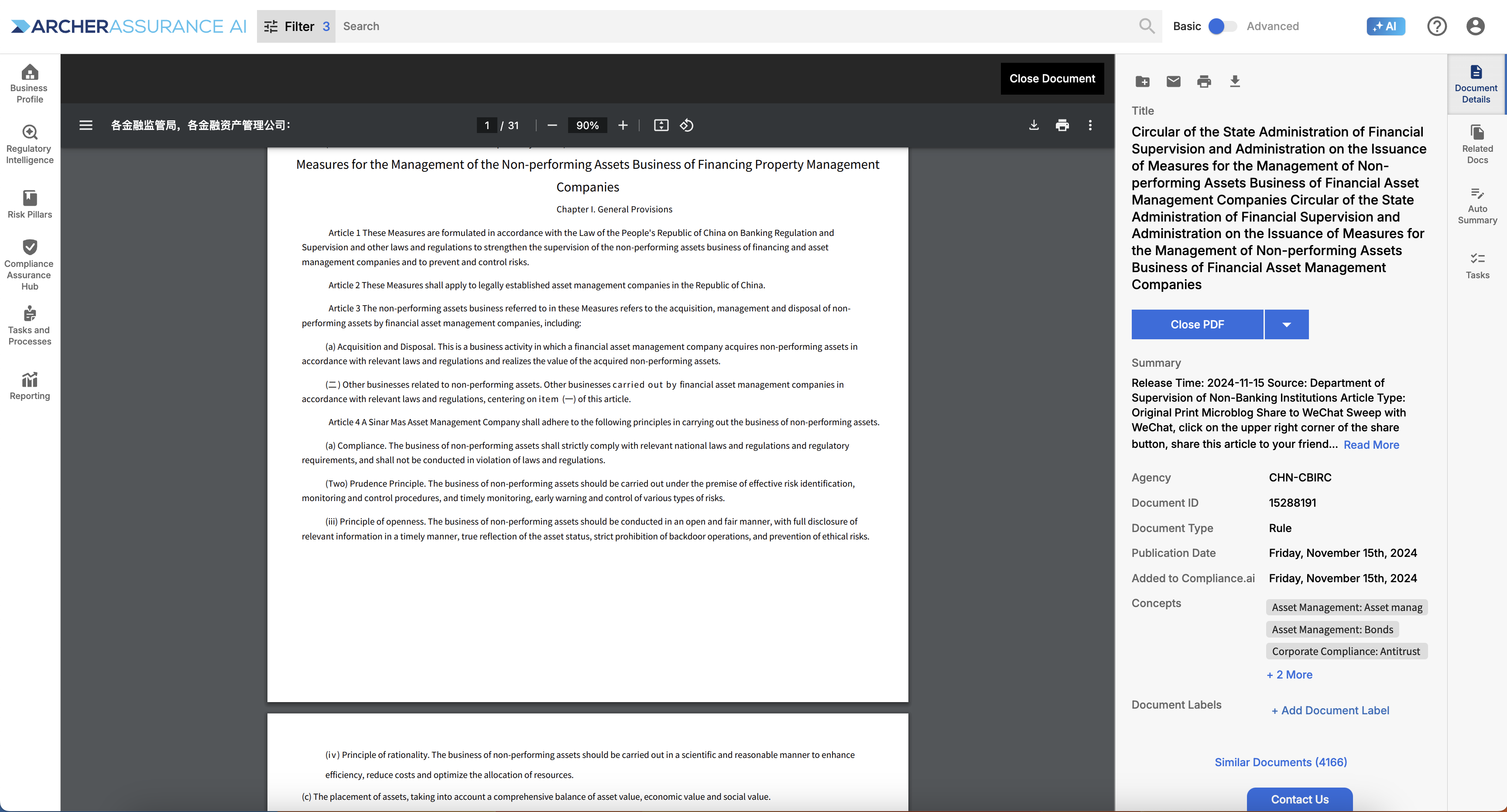The image size is (1507, 812).
Task: Click the Contact Us button
Action: tap(1299, 799)
